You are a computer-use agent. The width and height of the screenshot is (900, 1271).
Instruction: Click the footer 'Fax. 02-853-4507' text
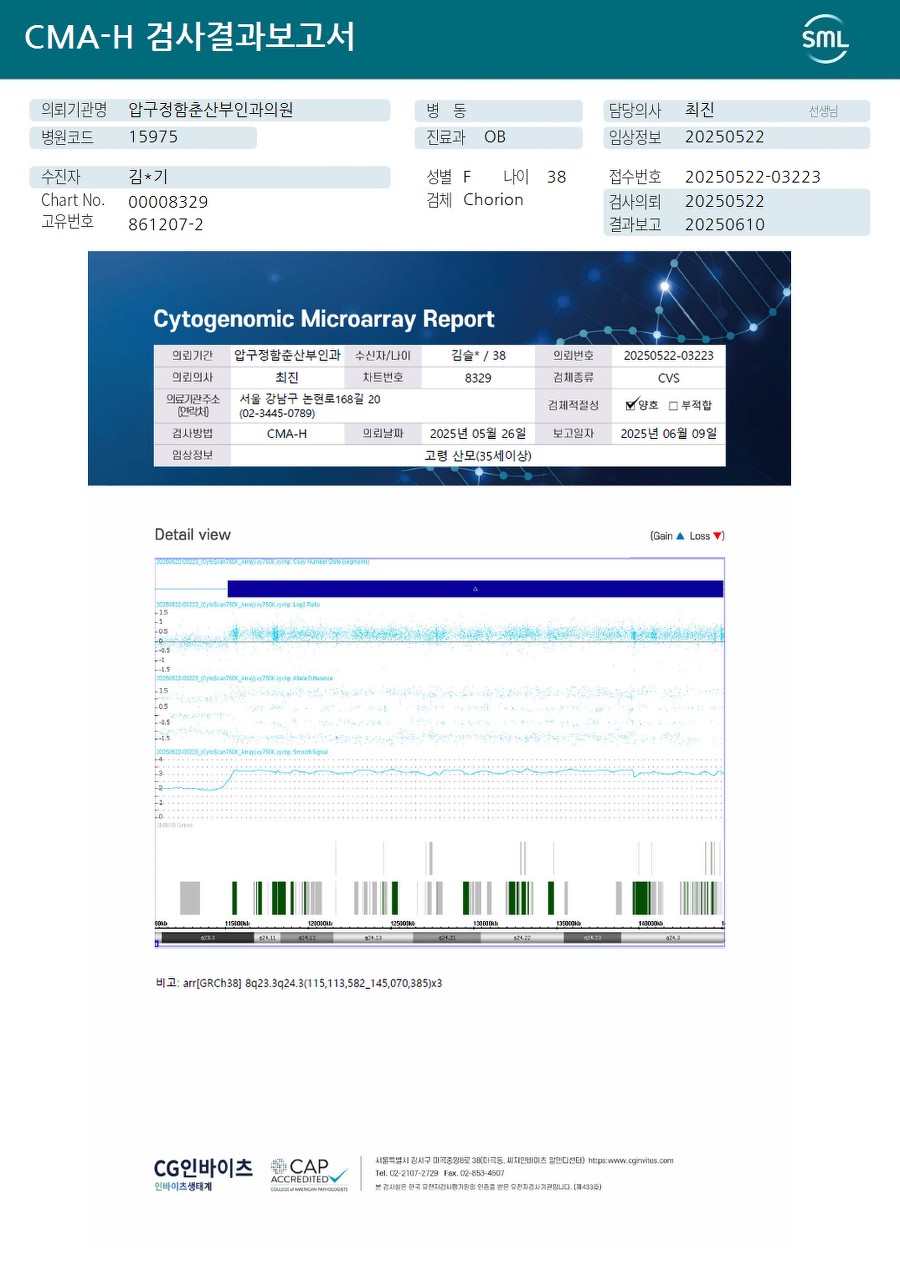click(474, 1172)
